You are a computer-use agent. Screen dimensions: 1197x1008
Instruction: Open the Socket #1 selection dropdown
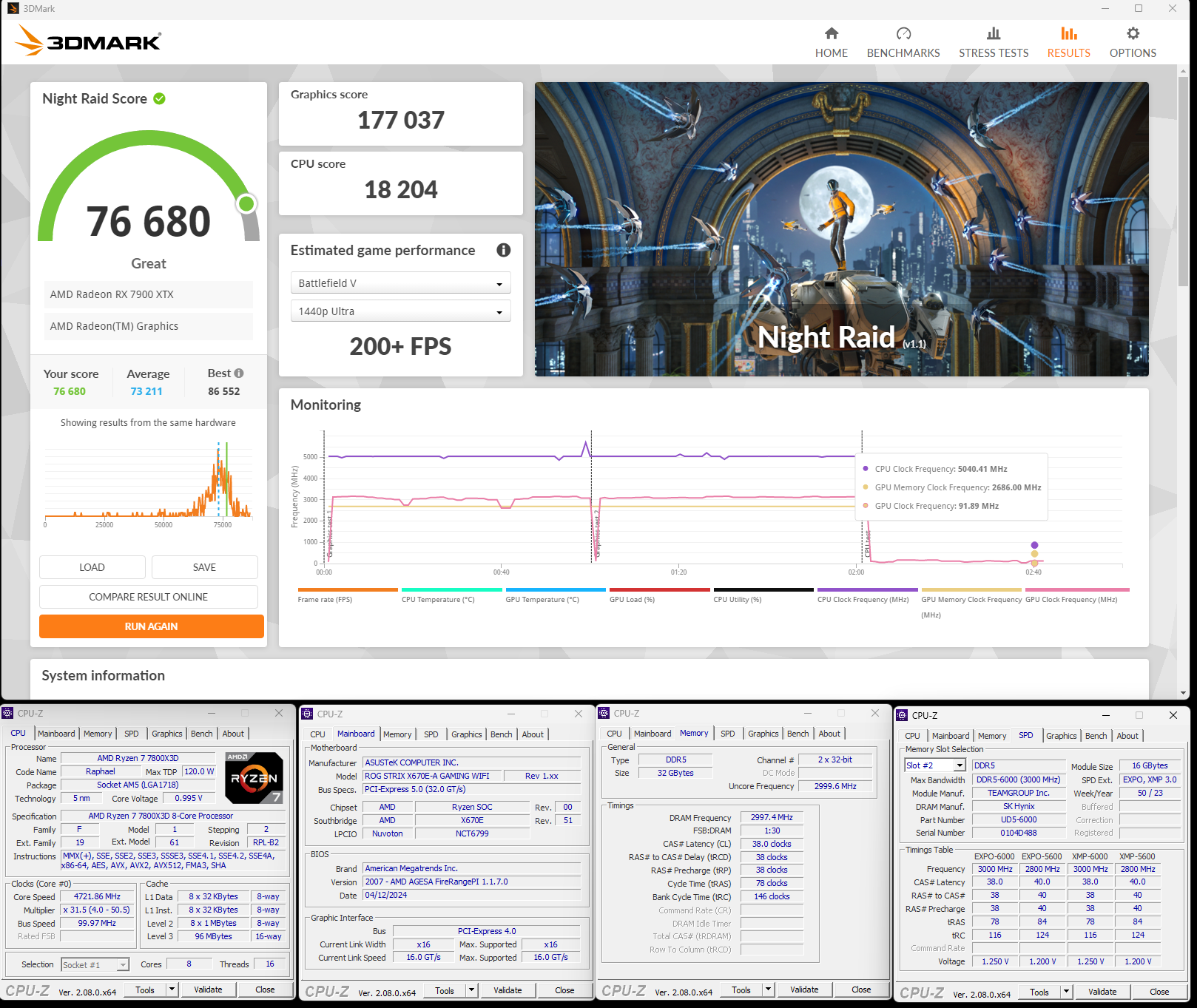click(95, 965)
